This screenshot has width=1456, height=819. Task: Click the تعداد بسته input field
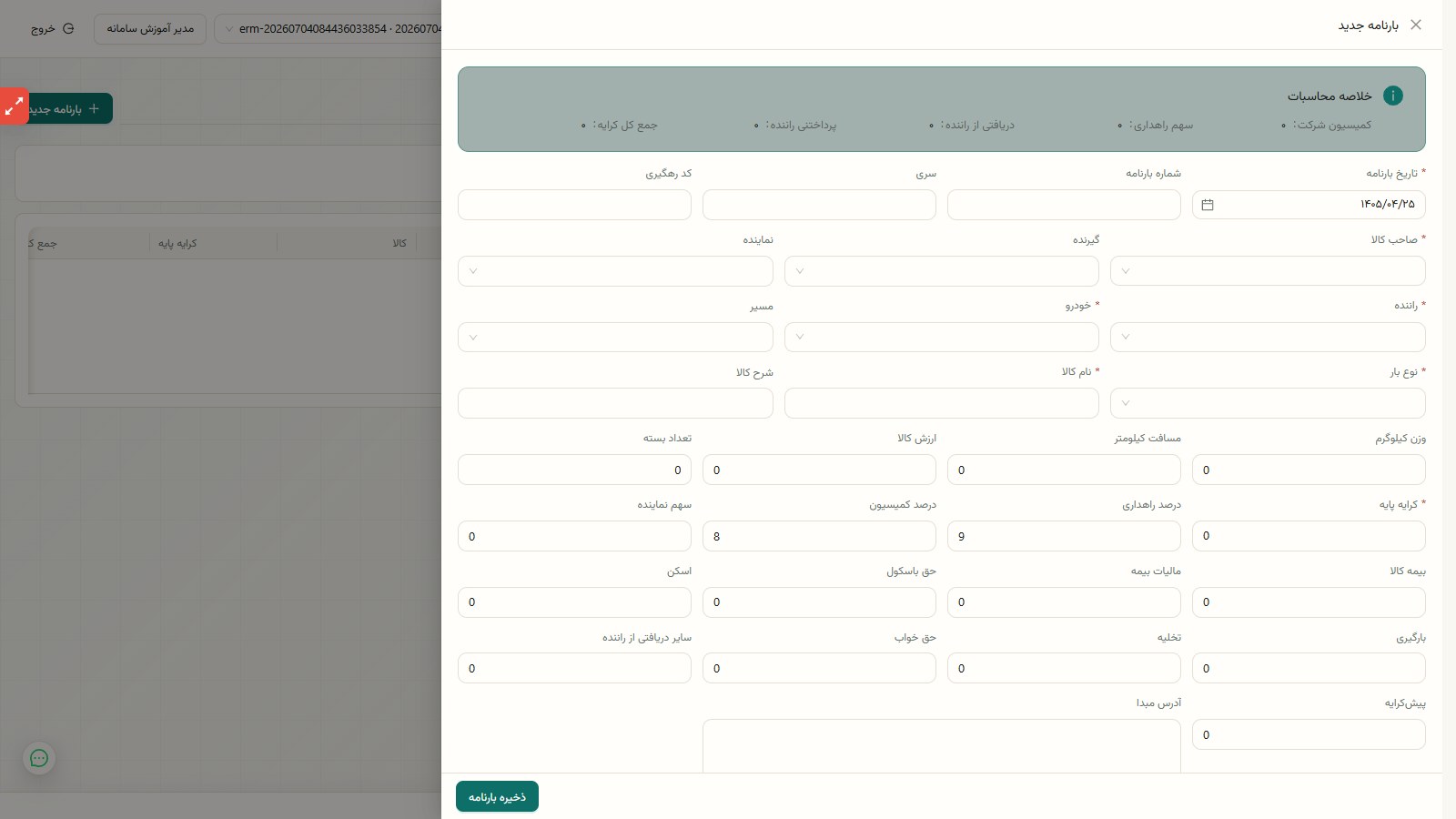coord(574,470)
